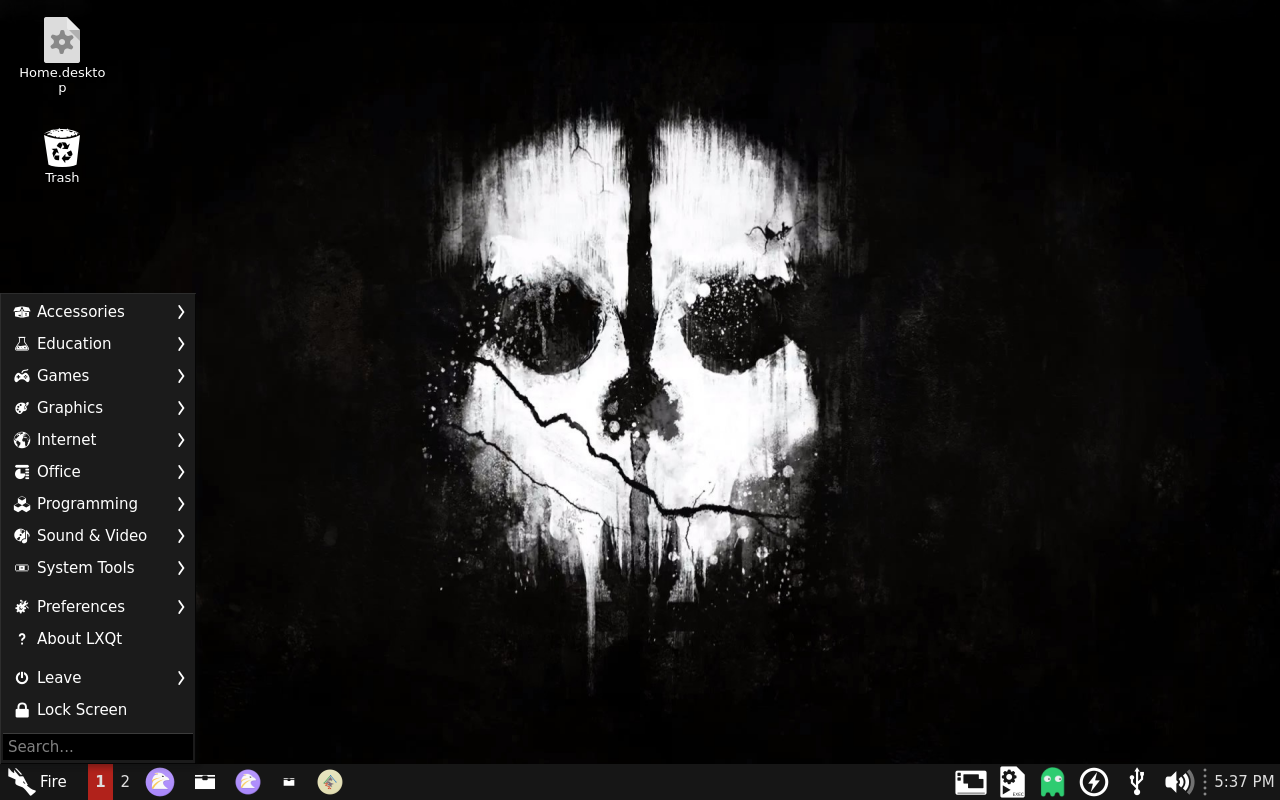The image size is (1280, 800).
Task: Expand the Education submenu chevron
Action: [x=181, y=344]
